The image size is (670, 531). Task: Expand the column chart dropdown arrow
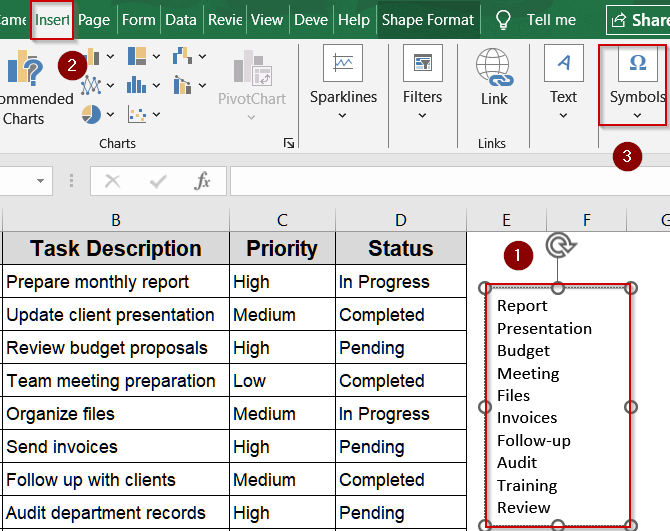(x=110, y=56)
